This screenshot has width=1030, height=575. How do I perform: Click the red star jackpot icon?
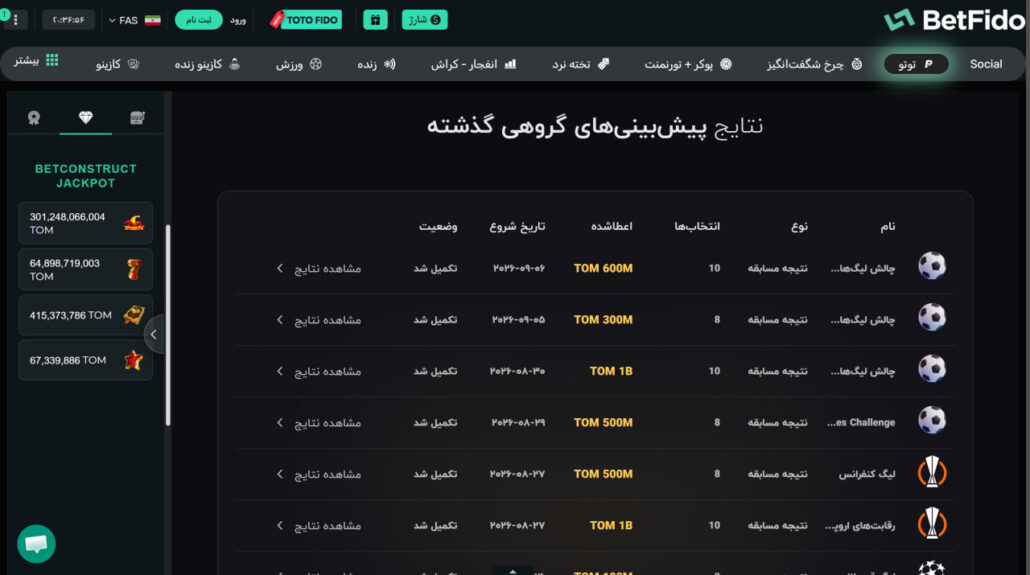coord(133,360)
